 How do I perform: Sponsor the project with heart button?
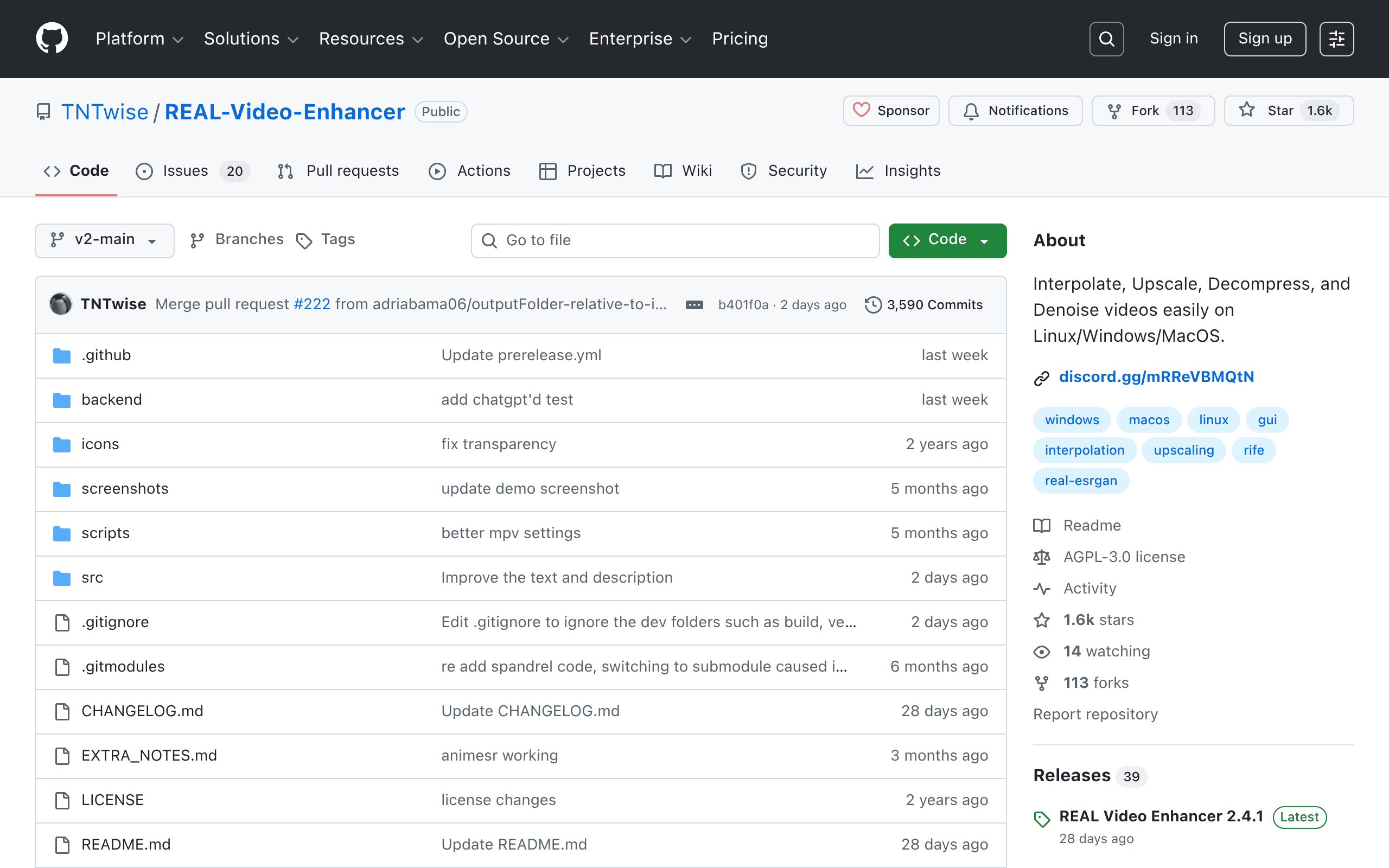(x=891, y=111)
